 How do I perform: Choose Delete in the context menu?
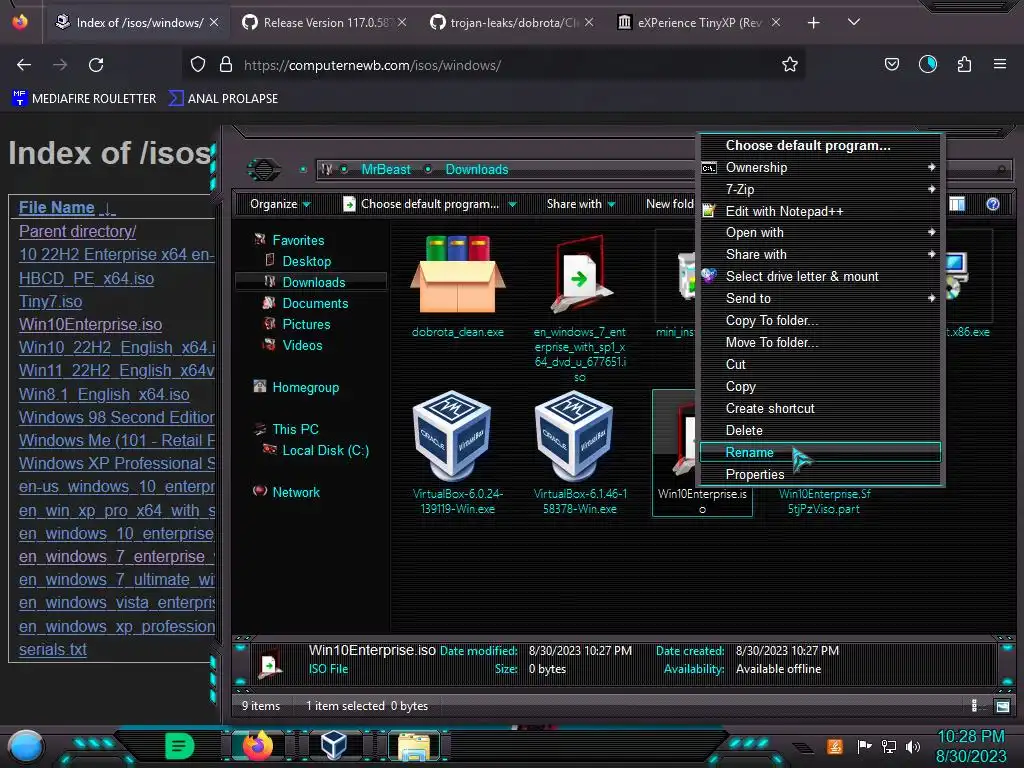point(820,430)
